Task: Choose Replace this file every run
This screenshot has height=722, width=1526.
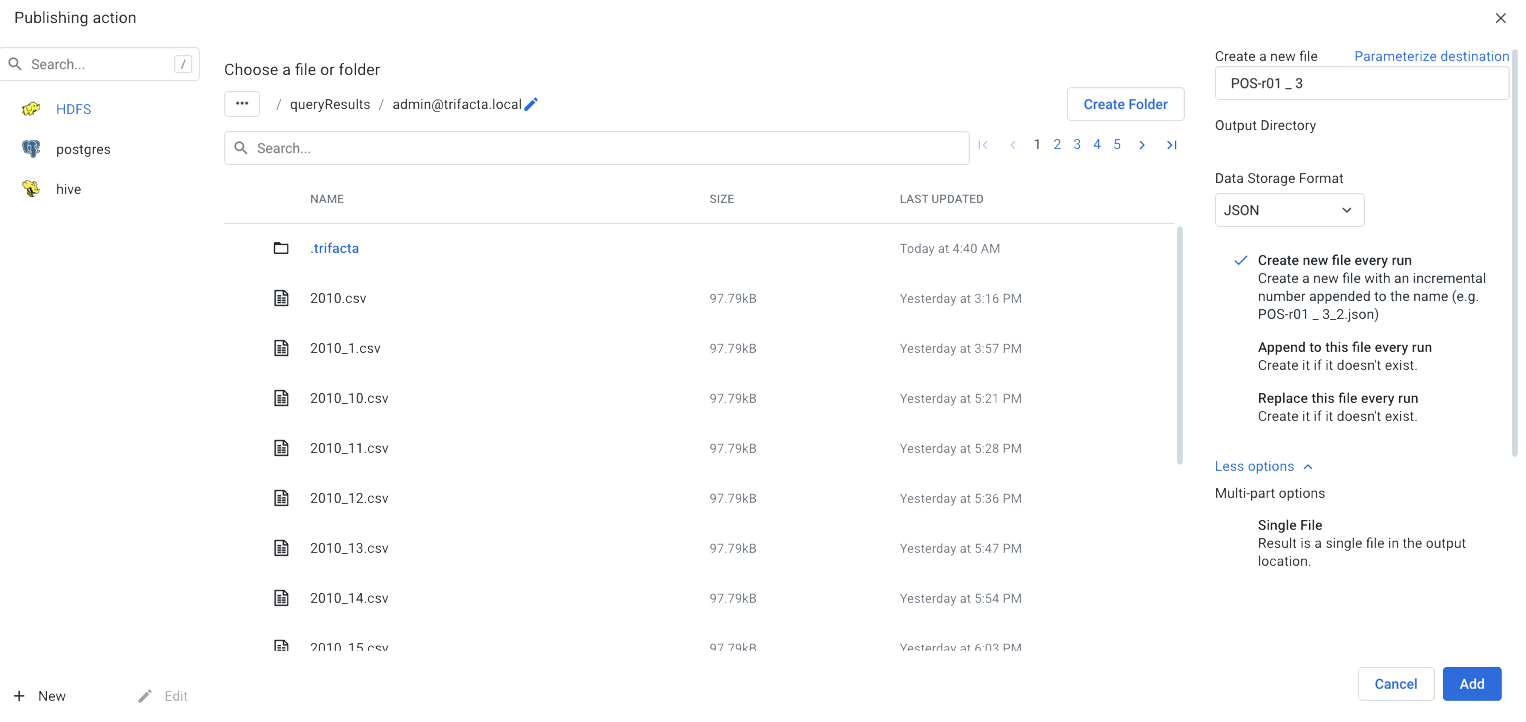Action: tap(1338, 398)
